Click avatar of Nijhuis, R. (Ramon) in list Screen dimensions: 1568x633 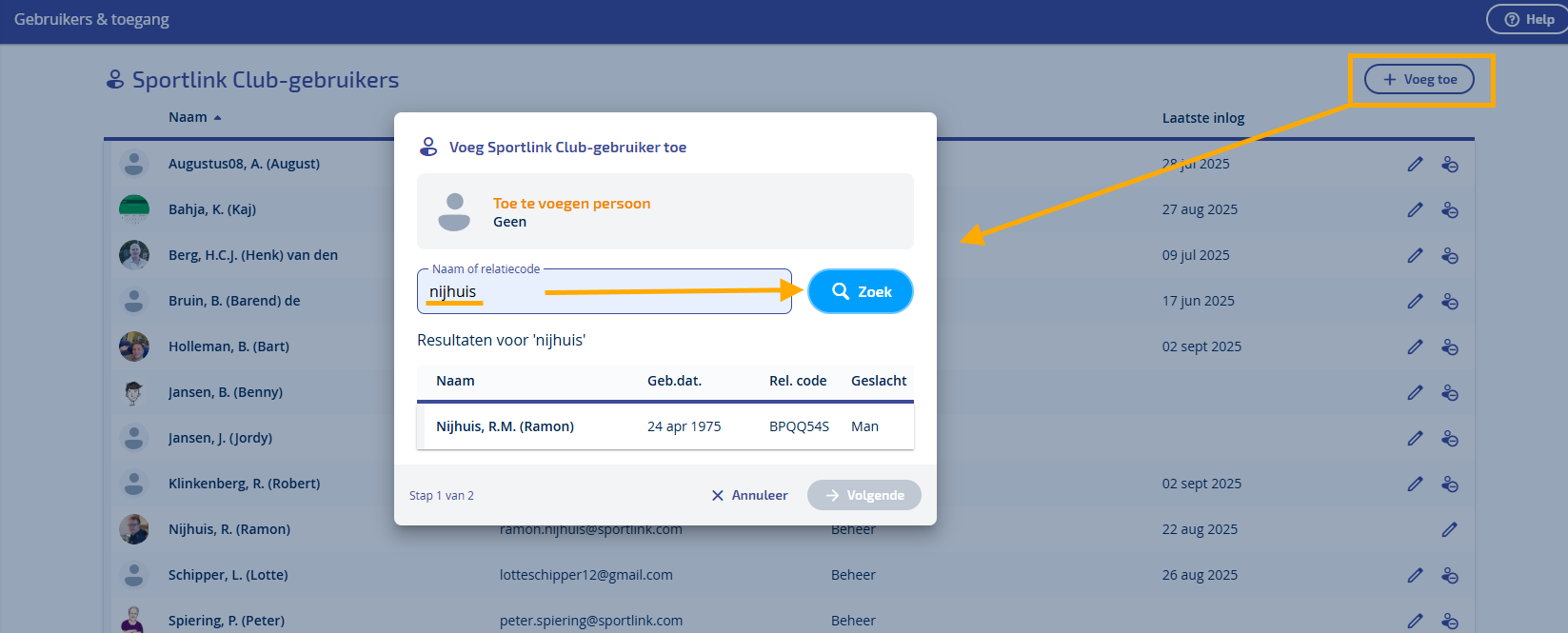coord(134,529)
